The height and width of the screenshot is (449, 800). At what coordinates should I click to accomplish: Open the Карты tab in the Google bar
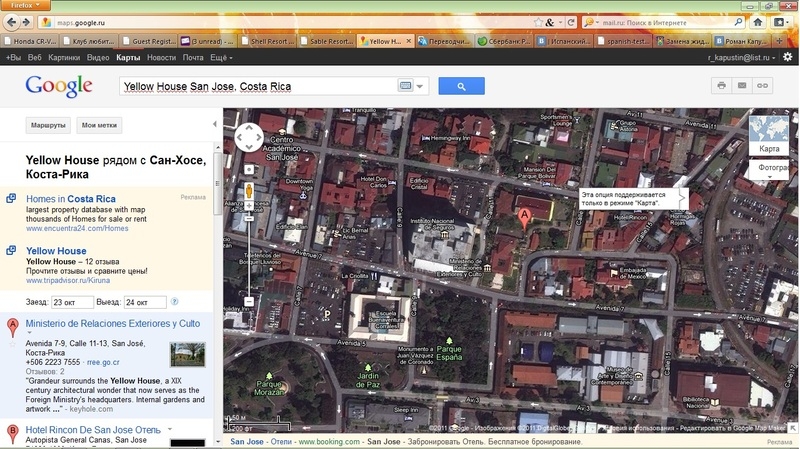[128, 58]
